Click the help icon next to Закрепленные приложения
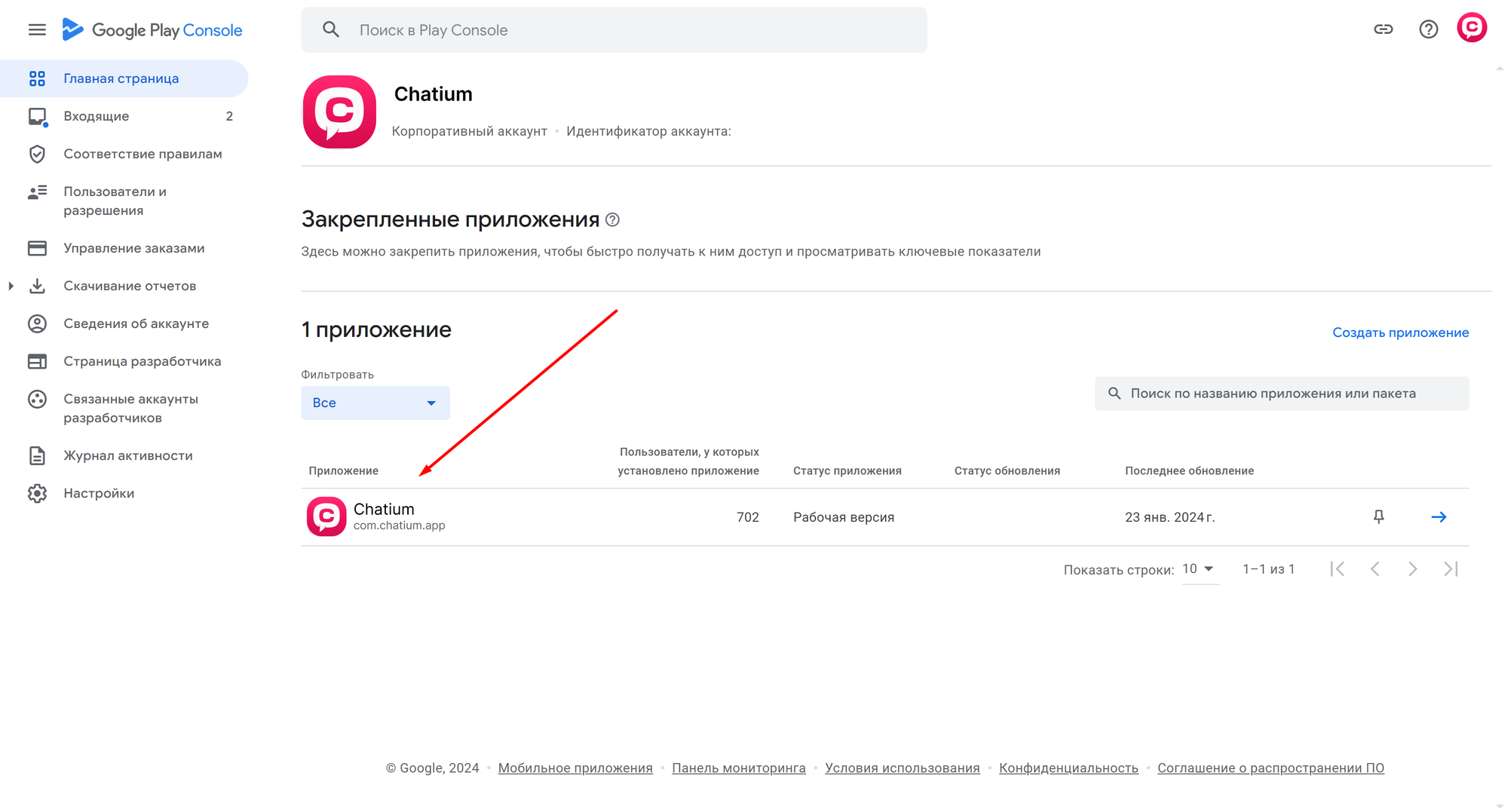The image size is (1508, 812). (x=612, y=219)
